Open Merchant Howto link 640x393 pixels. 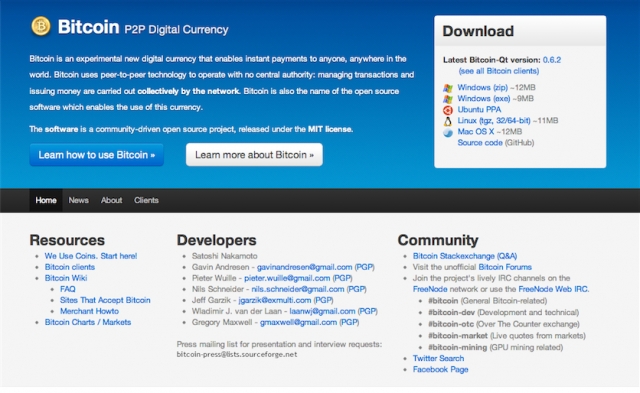pos(89,311)
